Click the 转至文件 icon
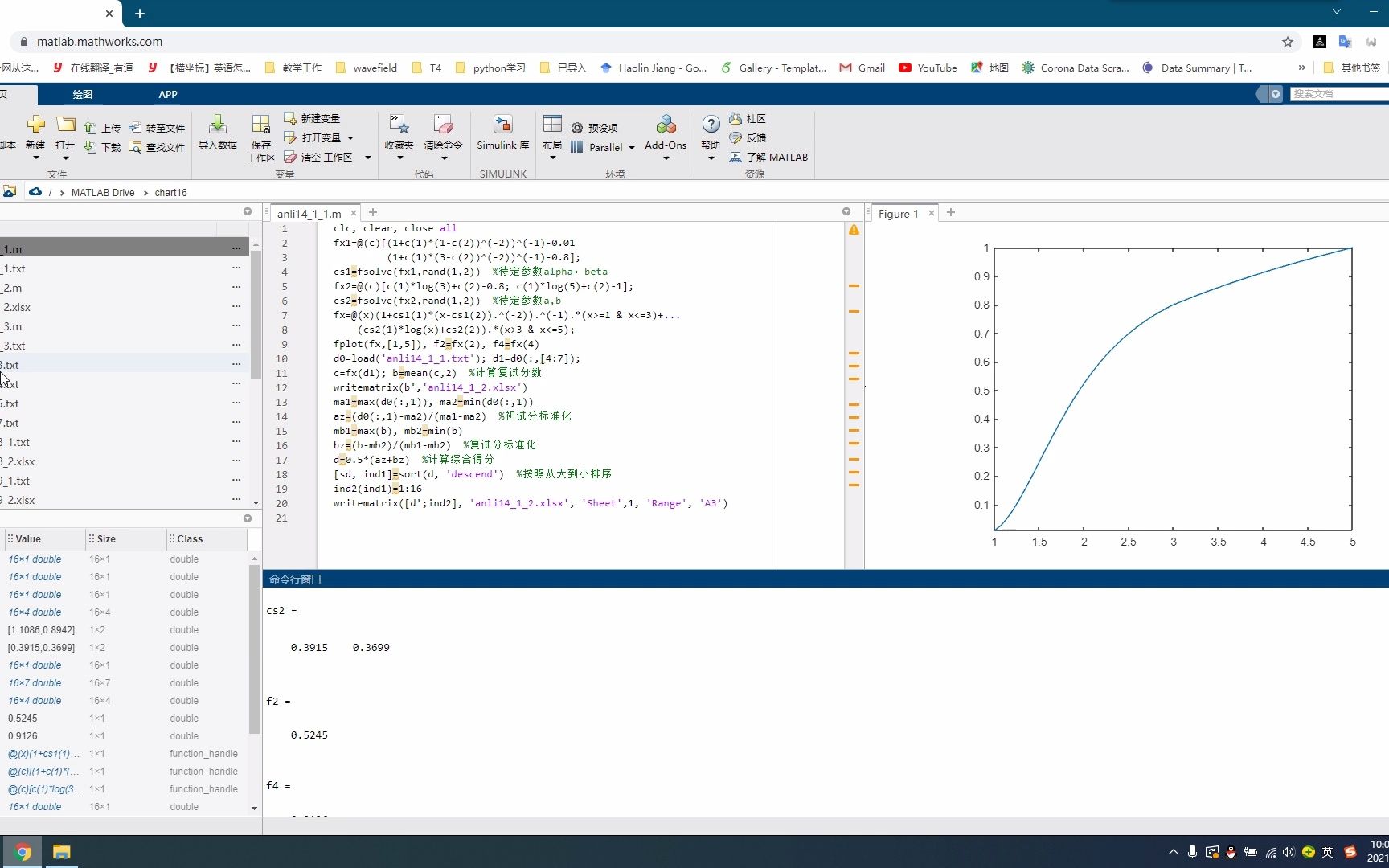This screenshot has height=868, width=1389. [135, 128]
